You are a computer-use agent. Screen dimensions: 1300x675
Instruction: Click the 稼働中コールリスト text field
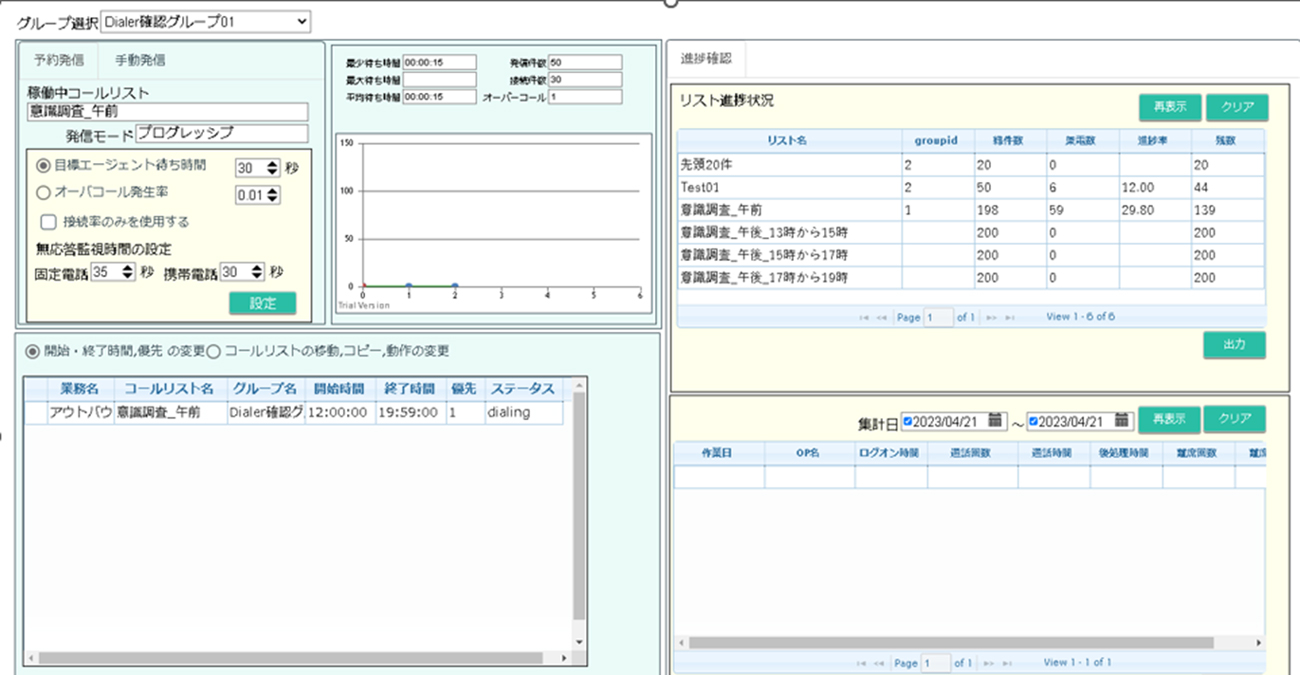pyautogui.click(x=168, y=112)
